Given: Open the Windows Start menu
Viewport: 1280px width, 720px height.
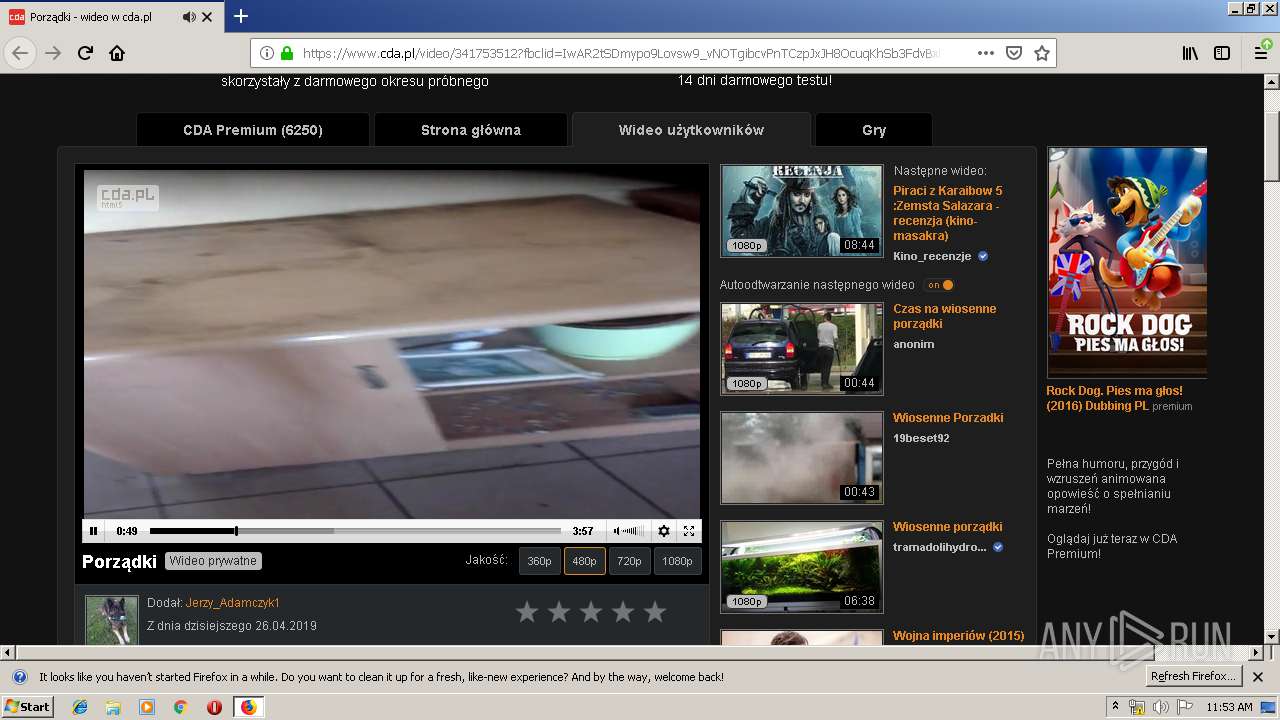Looking at the screenshot, I should click(x=28, y=706).
